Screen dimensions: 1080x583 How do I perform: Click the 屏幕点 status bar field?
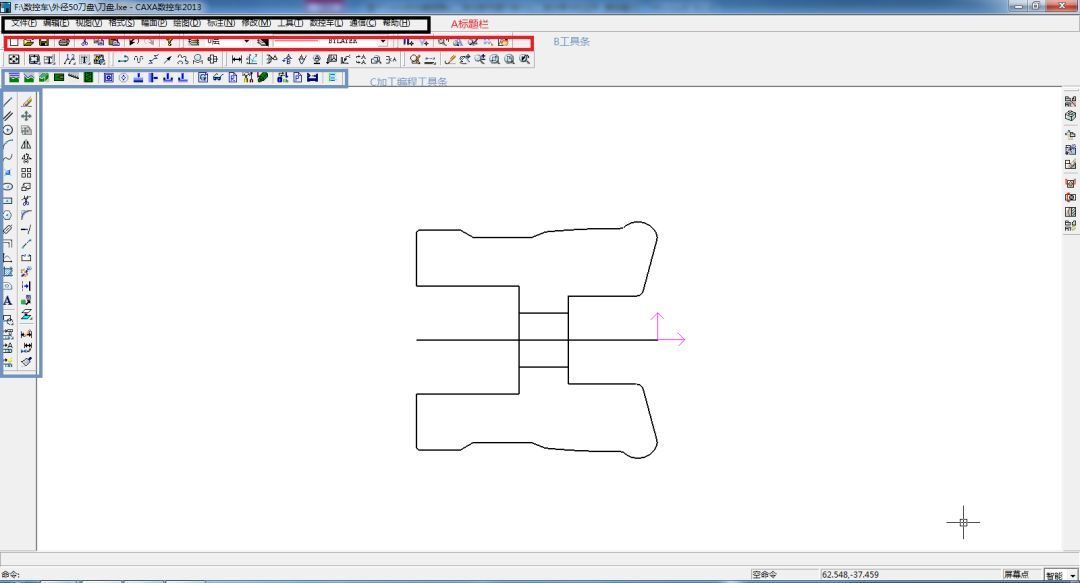tap(1015, 575)
